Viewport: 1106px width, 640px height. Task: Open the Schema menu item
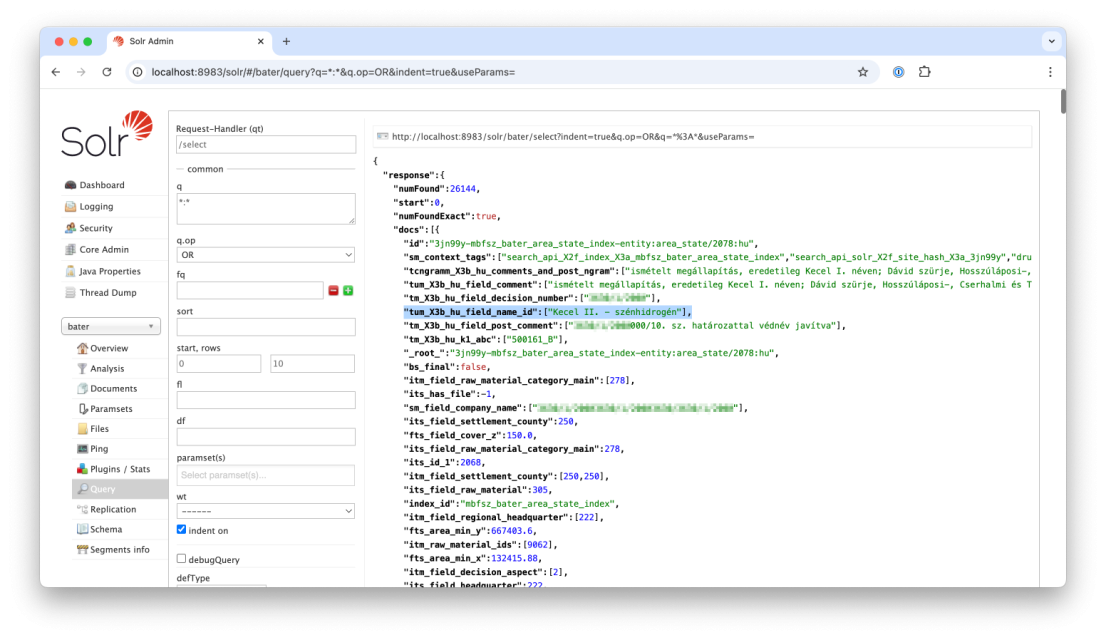(106, 530)
